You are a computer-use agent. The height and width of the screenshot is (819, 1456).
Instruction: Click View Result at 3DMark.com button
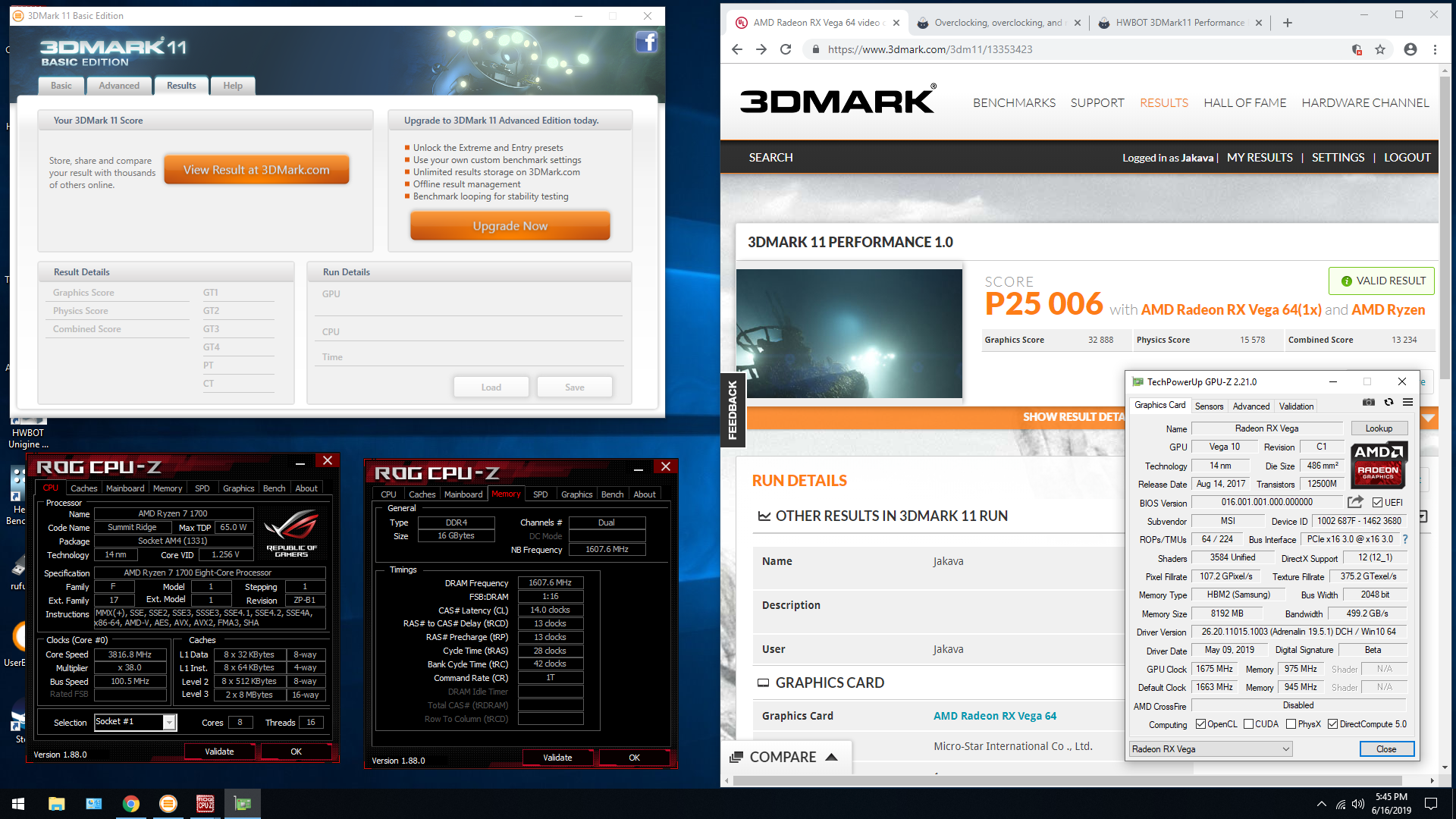(x=256, y=170)
